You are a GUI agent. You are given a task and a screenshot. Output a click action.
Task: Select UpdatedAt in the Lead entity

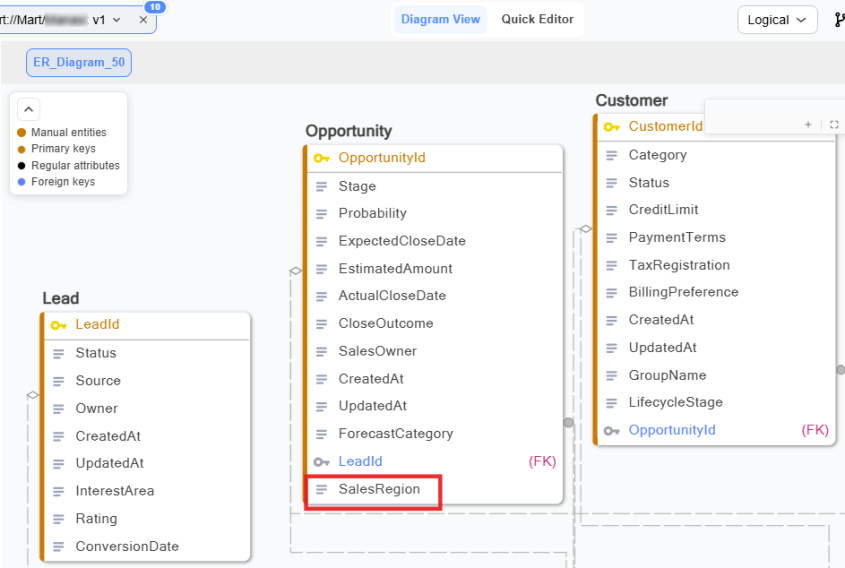pos(109,463)
